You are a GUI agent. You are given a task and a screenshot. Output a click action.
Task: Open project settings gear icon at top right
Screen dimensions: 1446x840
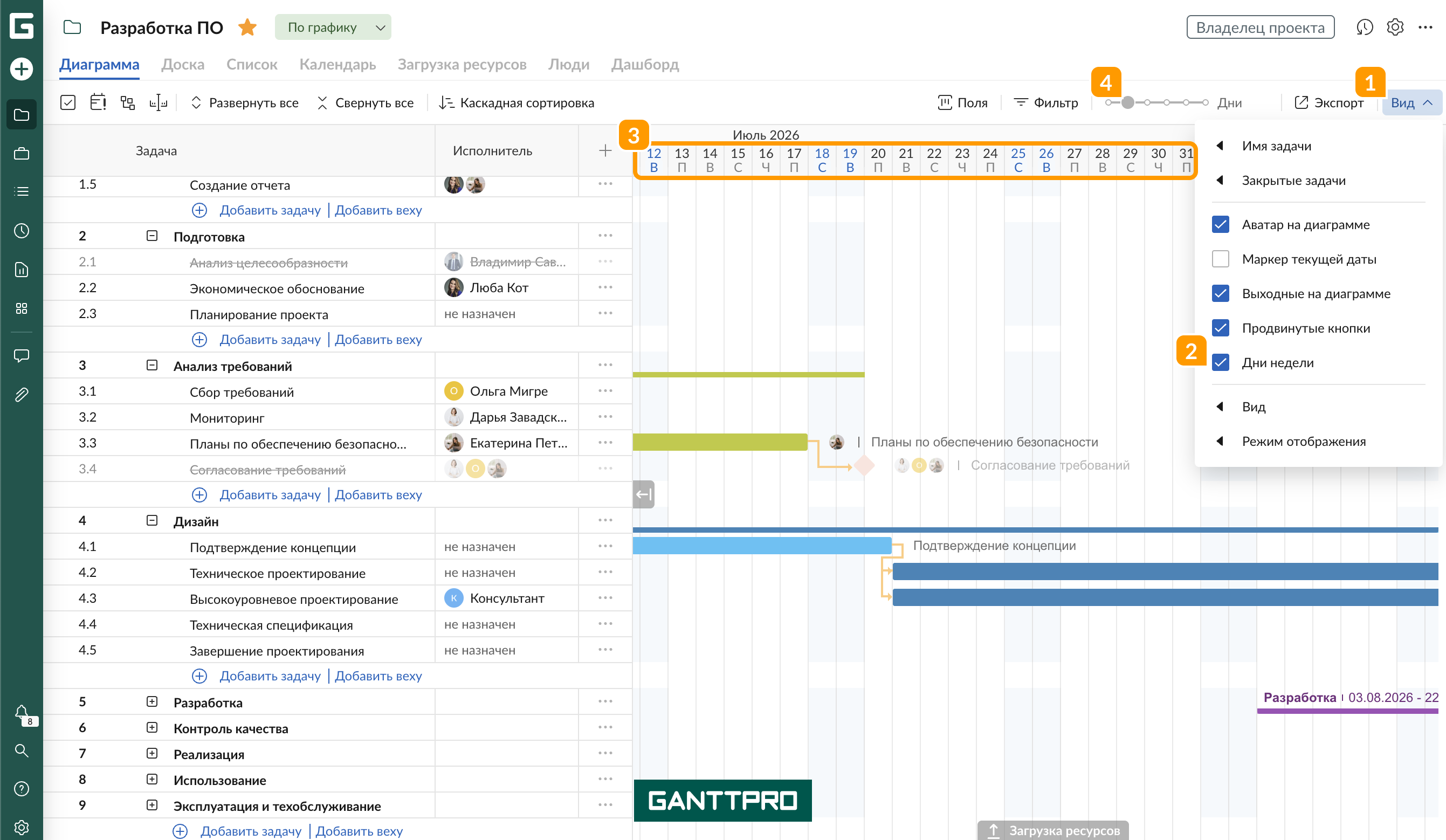tap(1395, 27)
